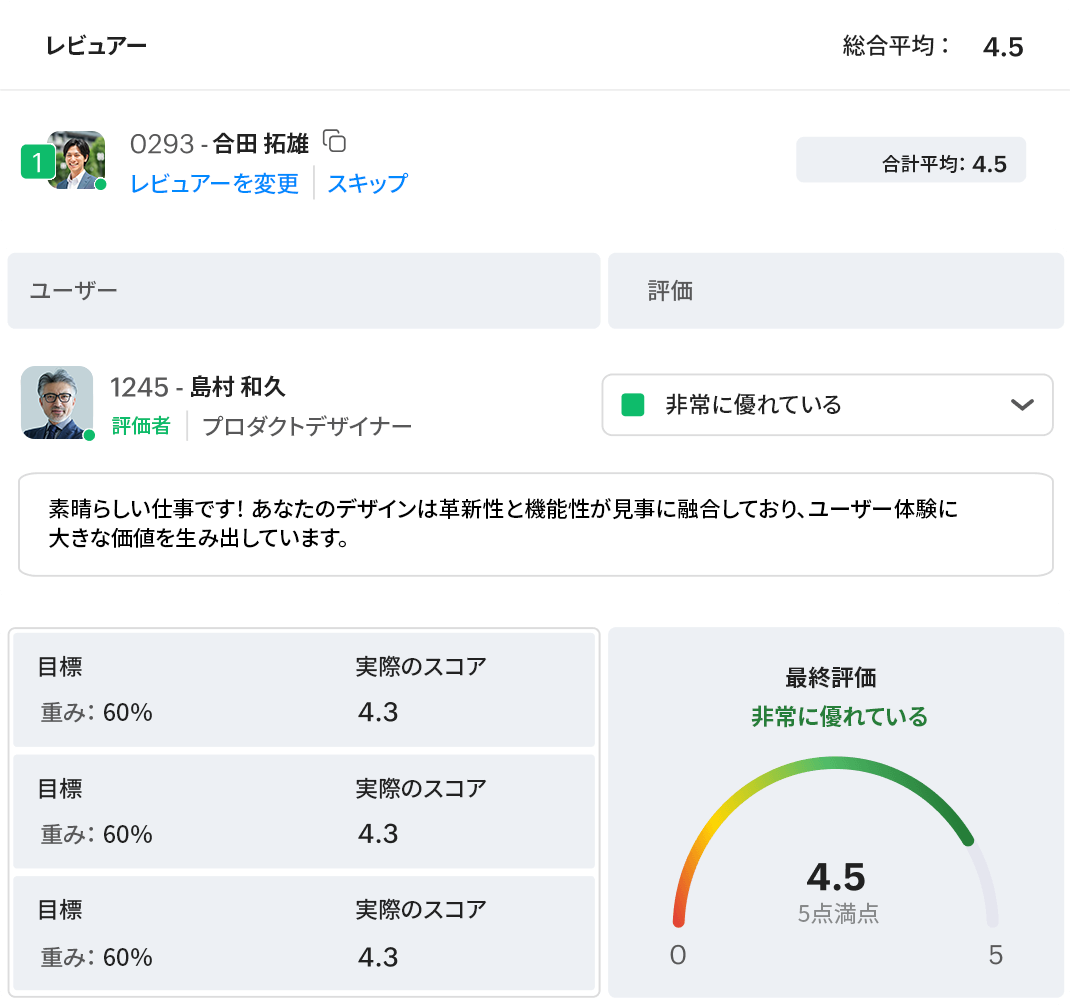1070x1006 pixels.
Task: Select the レビュアー section header
Action: 93,46
